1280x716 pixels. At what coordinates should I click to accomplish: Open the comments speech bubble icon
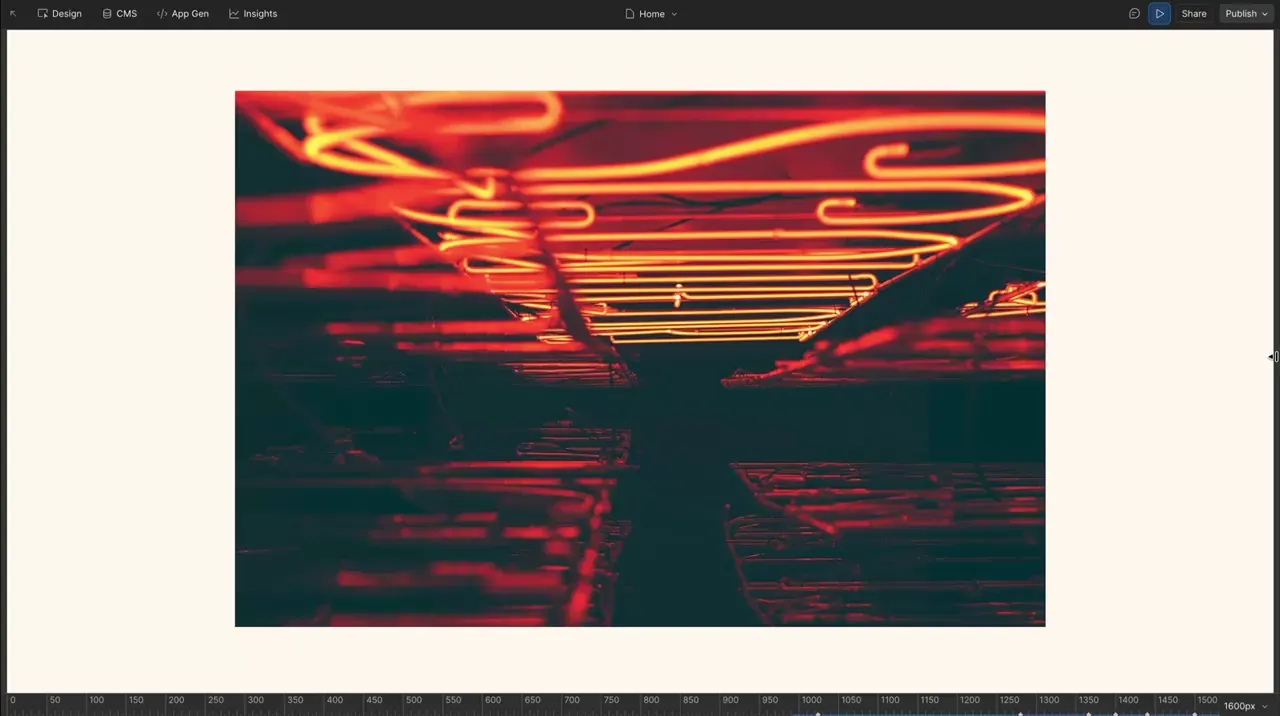1134,14
